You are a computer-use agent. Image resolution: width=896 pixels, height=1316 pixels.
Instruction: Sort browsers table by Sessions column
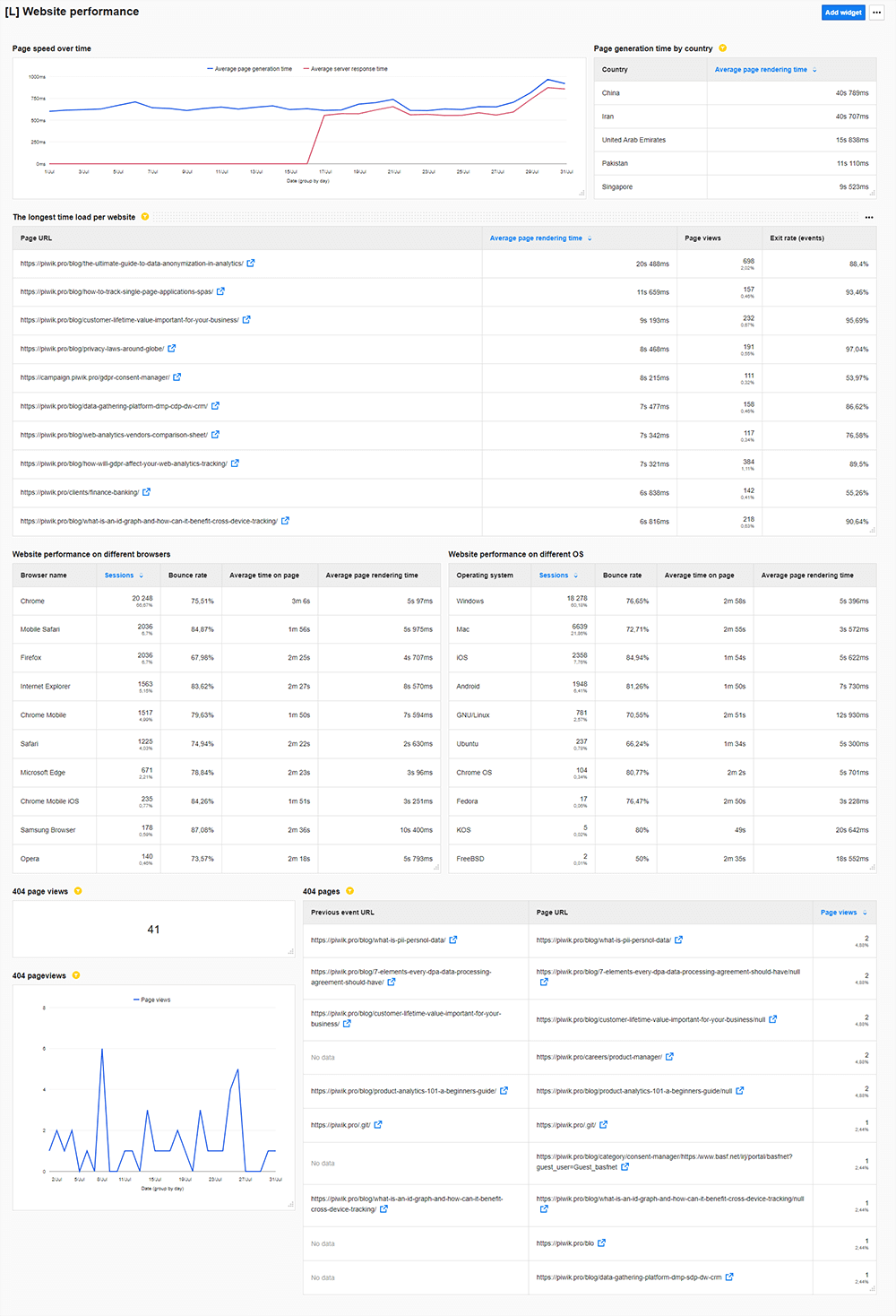pos(119,576)
